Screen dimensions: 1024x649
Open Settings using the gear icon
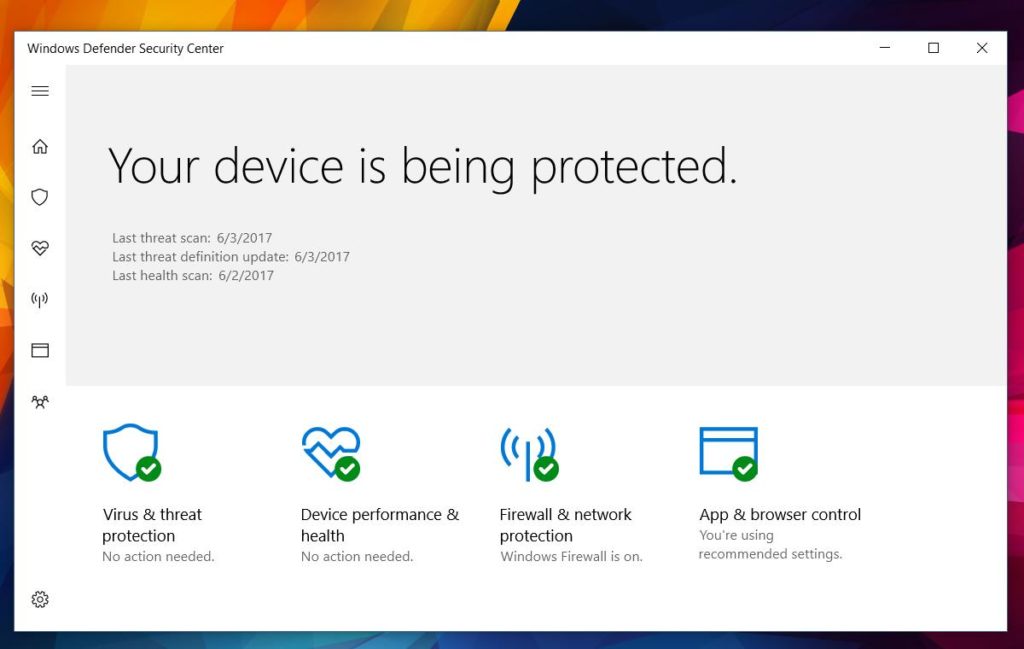(x=40, y=599)
